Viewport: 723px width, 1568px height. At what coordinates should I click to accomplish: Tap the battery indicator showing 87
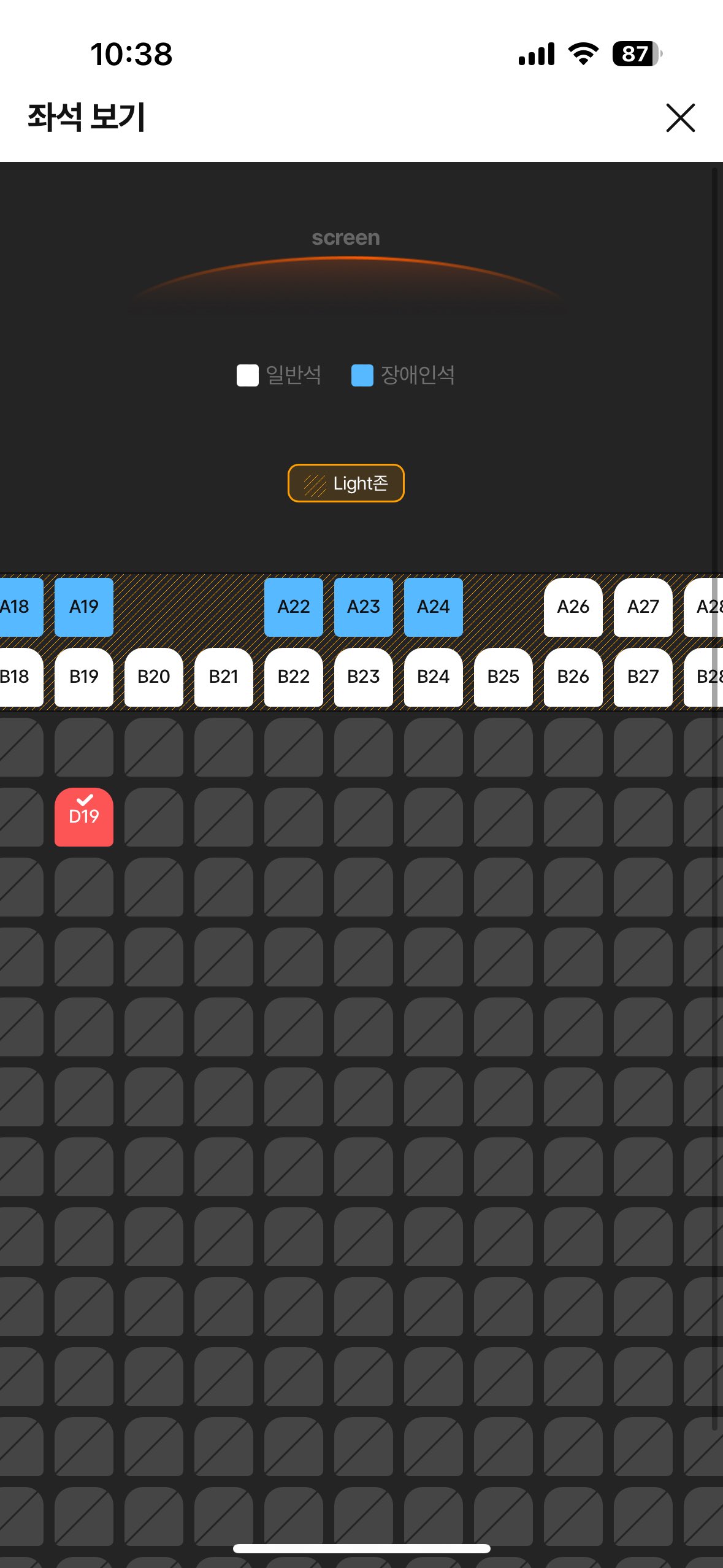(x=637, y=54)
